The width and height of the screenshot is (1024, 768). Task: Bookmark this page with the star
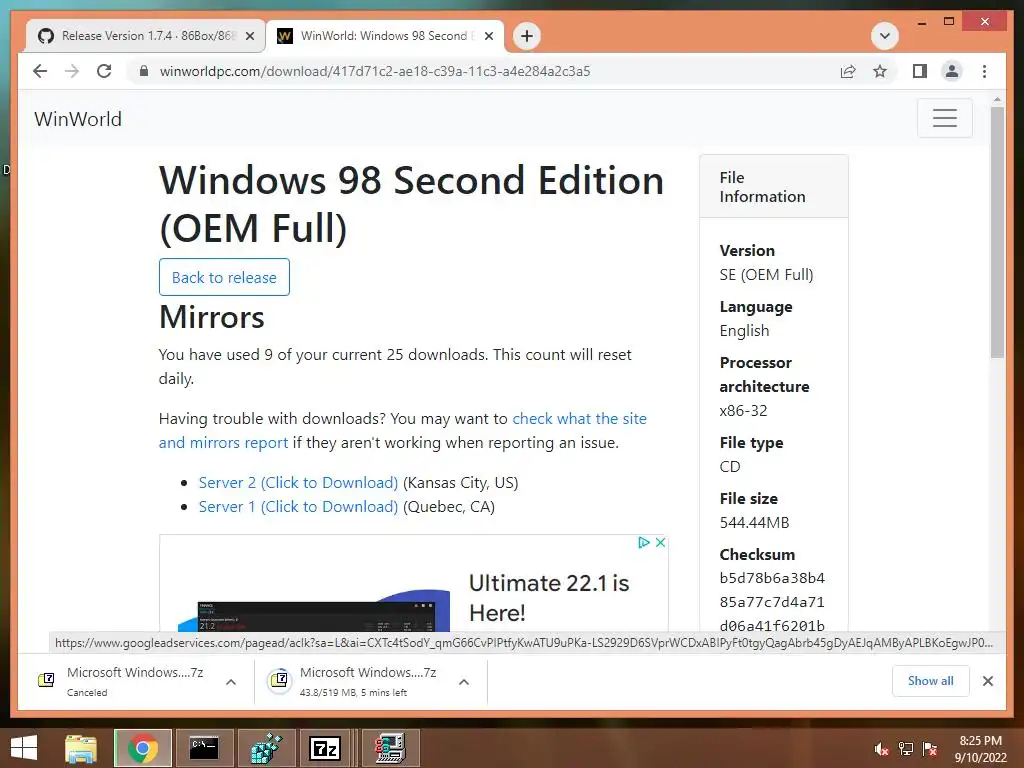880,71
